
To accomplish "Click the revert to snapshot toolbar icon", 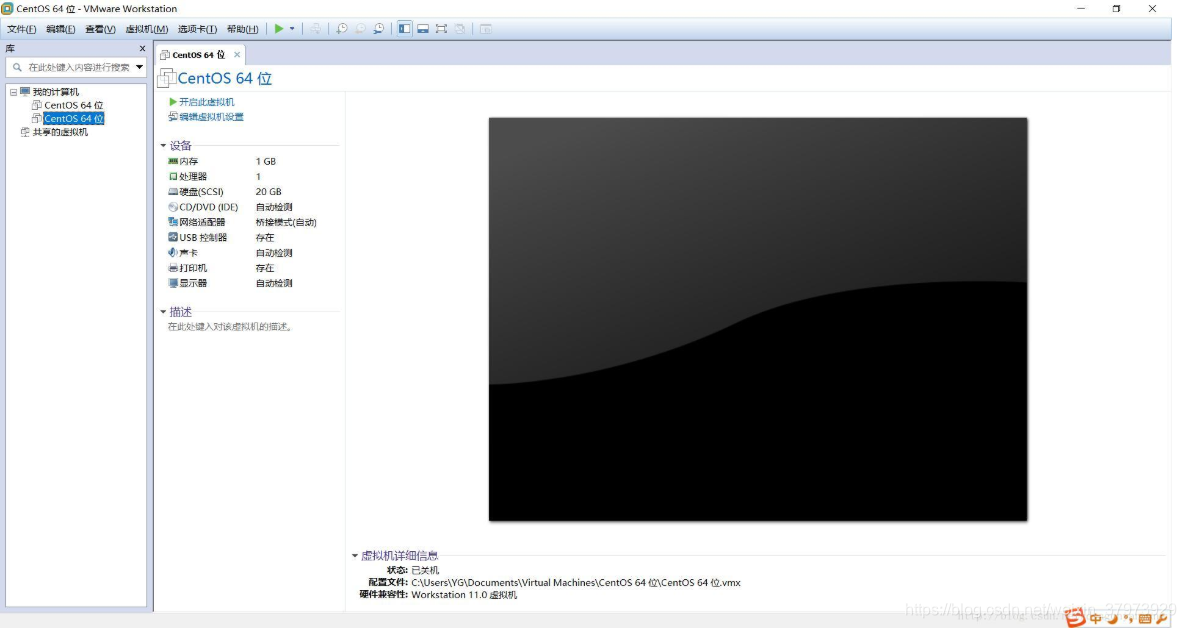I will (360, 29).
